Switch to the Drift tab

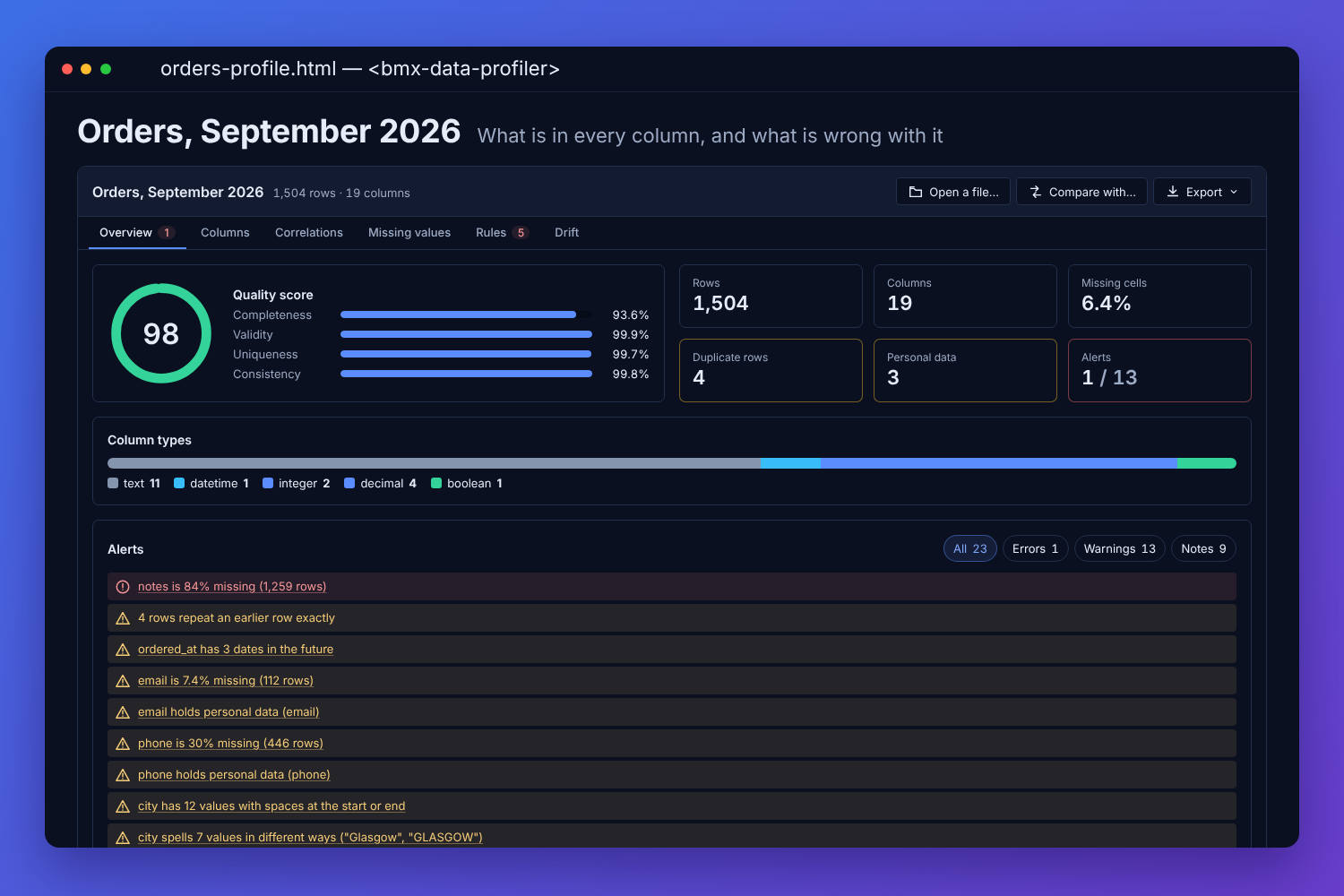[566, 233]
